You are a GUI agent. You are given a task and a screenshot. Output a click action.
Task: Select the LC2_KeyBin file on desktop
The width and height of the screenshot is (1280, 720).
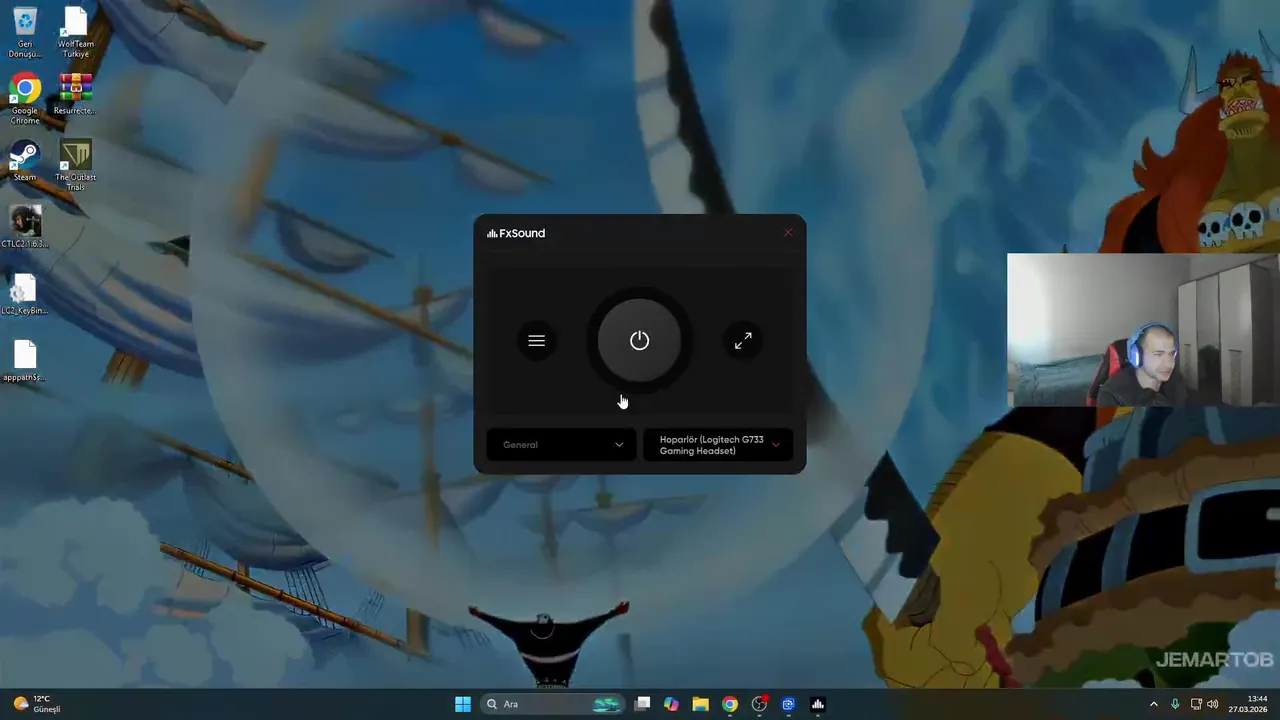(25, 295)
